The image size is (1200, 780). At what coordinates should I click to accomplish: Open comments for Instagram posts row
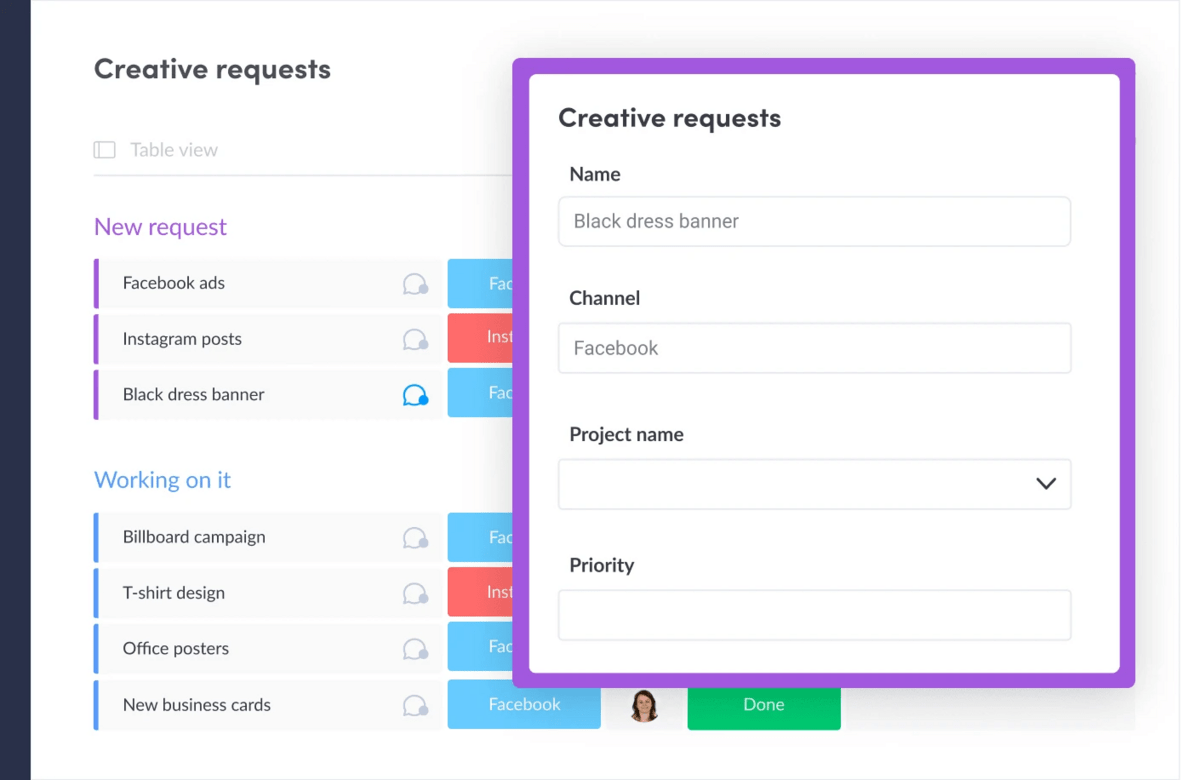click(415, 340)
